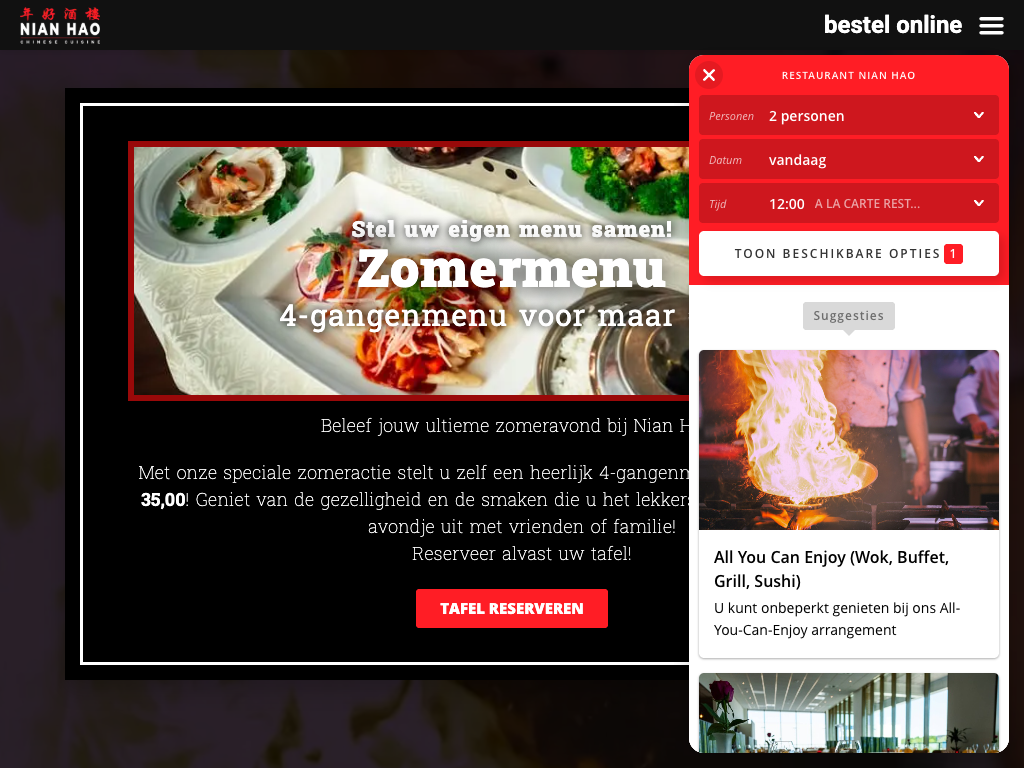Click the Zomermenu banner image
Image resolution: width=1024 pixels, height=768 pixels.
[411, 270]
